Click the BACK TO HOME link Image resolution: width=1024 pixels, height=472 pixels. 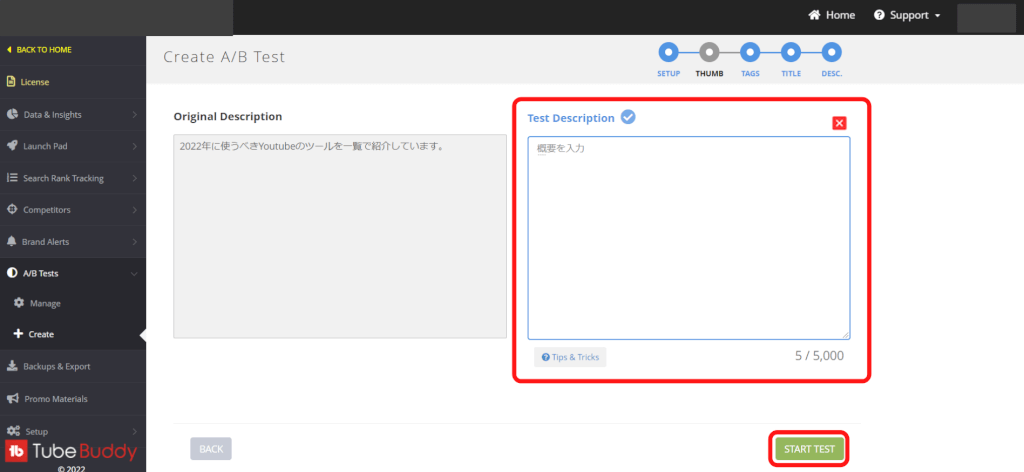pos(39,50)
